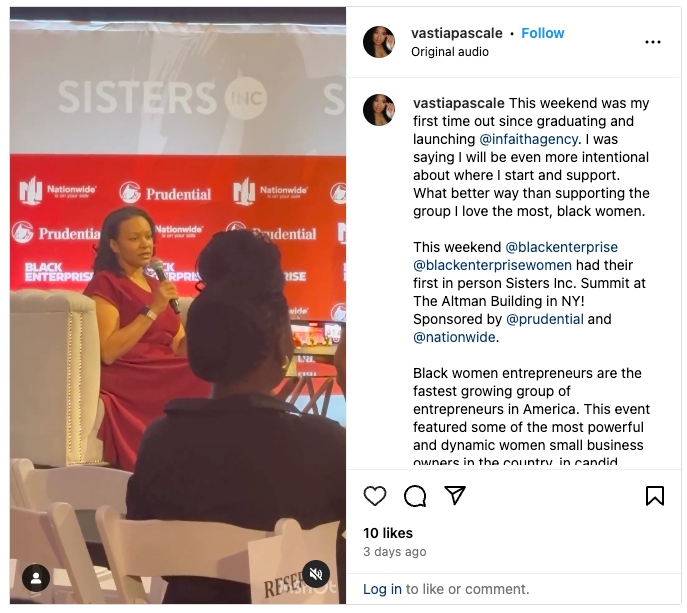The image size is (687, 613).
Task: Open vastiapascale's profile picture in header
Action: [x=379, y=42]
